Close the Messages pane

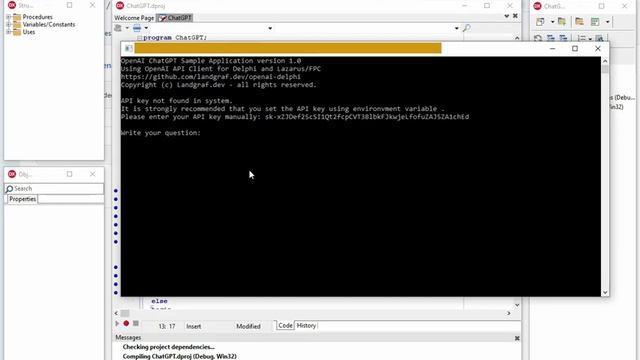point(517,338)
